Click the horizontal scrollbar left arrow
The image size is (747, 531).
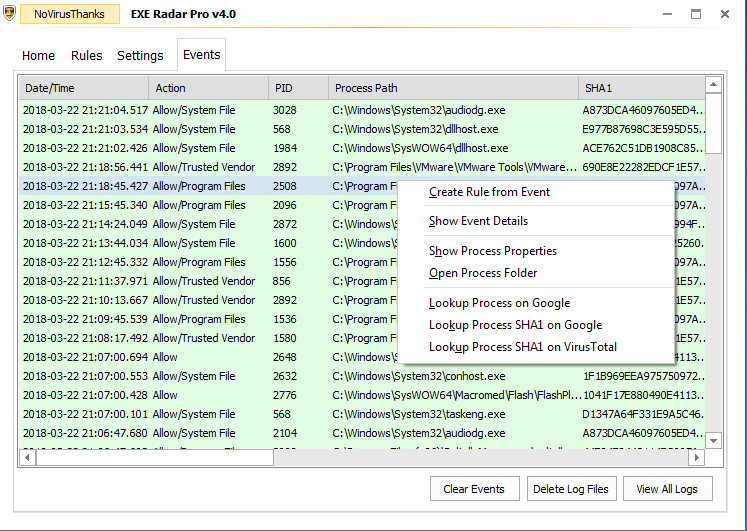[28, 458]
